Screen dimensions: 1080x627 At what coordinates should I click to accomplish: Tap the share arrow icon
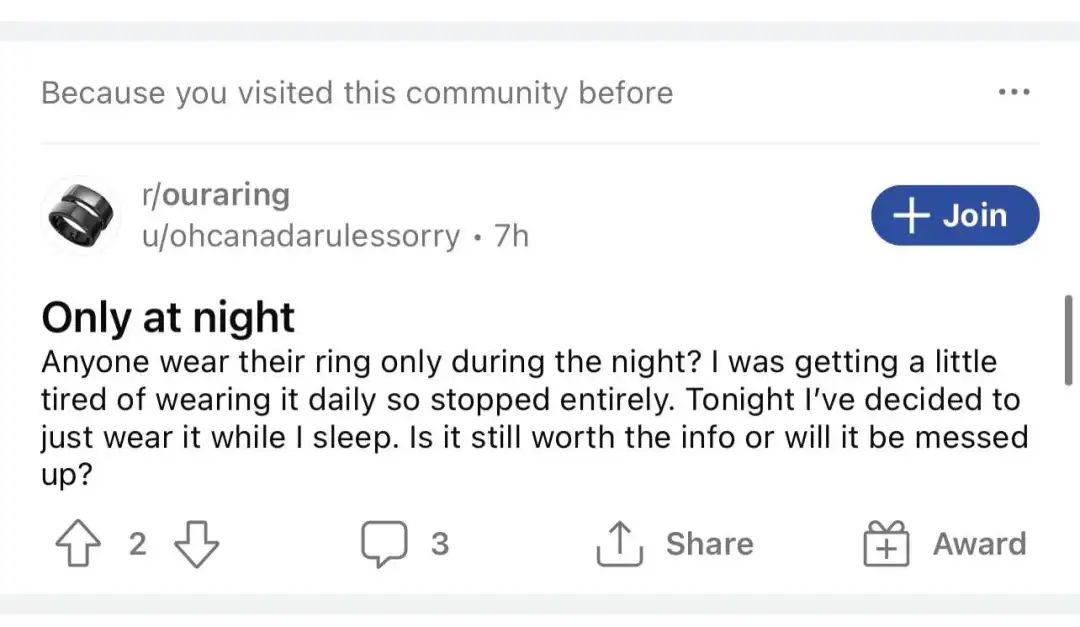pyautogui.click(x=619, y=545)
